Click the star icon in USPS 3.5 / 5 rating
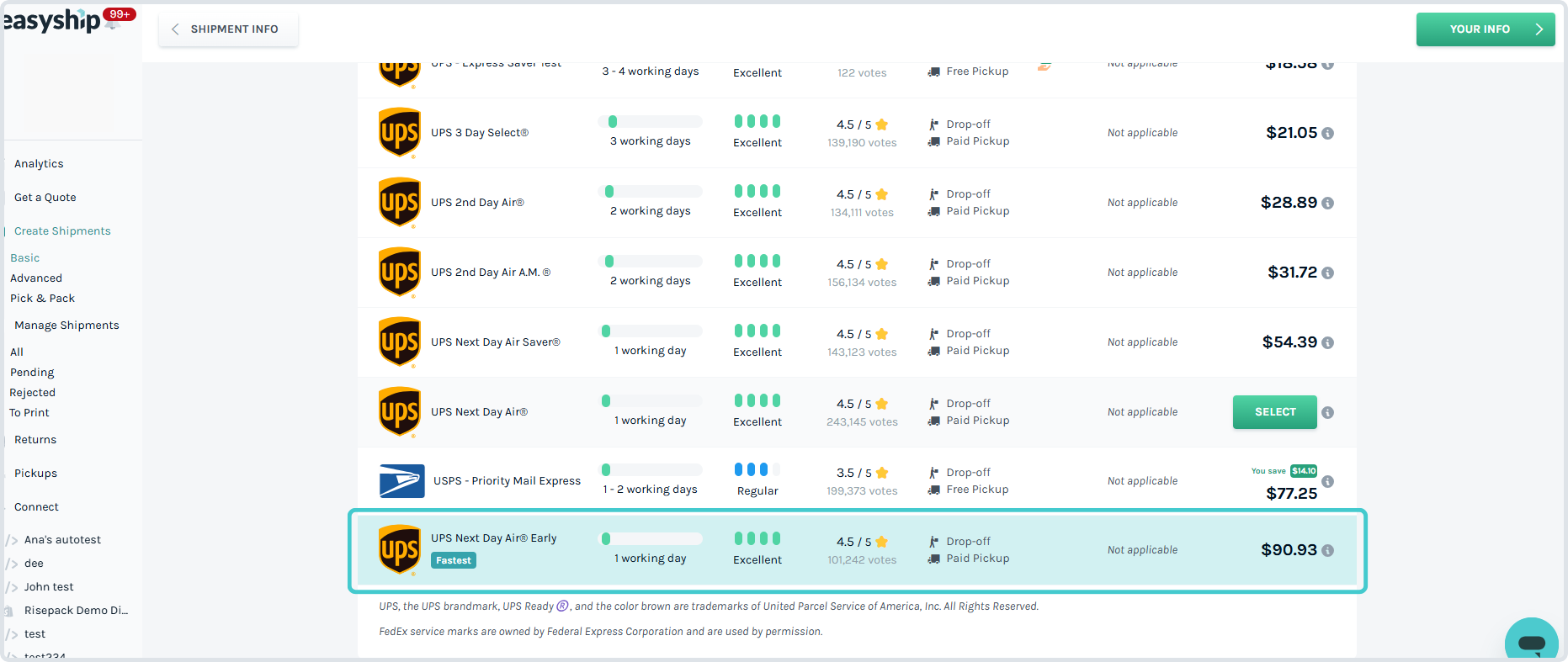 pos(881,473)
